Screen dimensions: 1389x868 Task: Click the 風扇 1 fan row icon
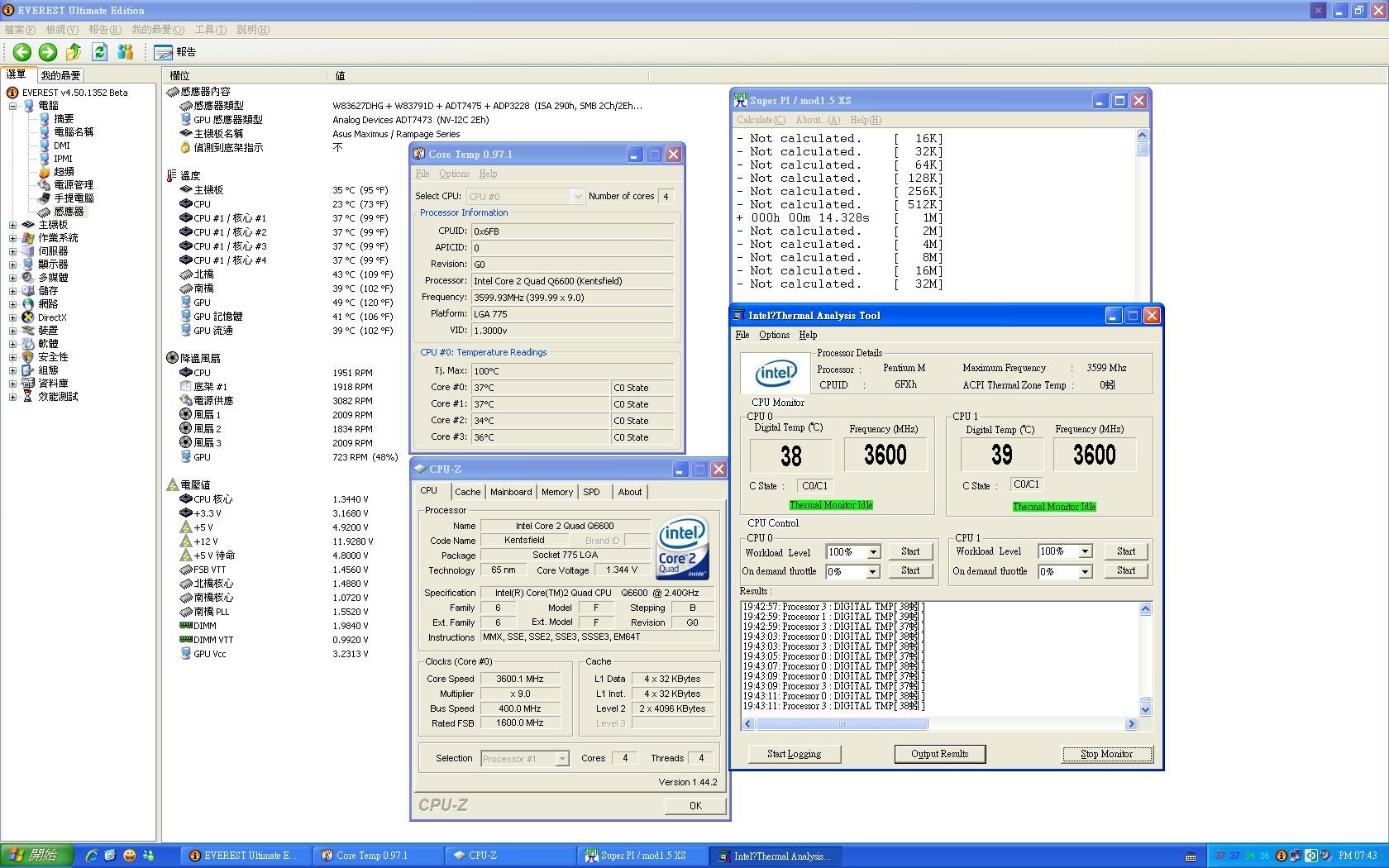pyautogui.click(x=185, y=415)
